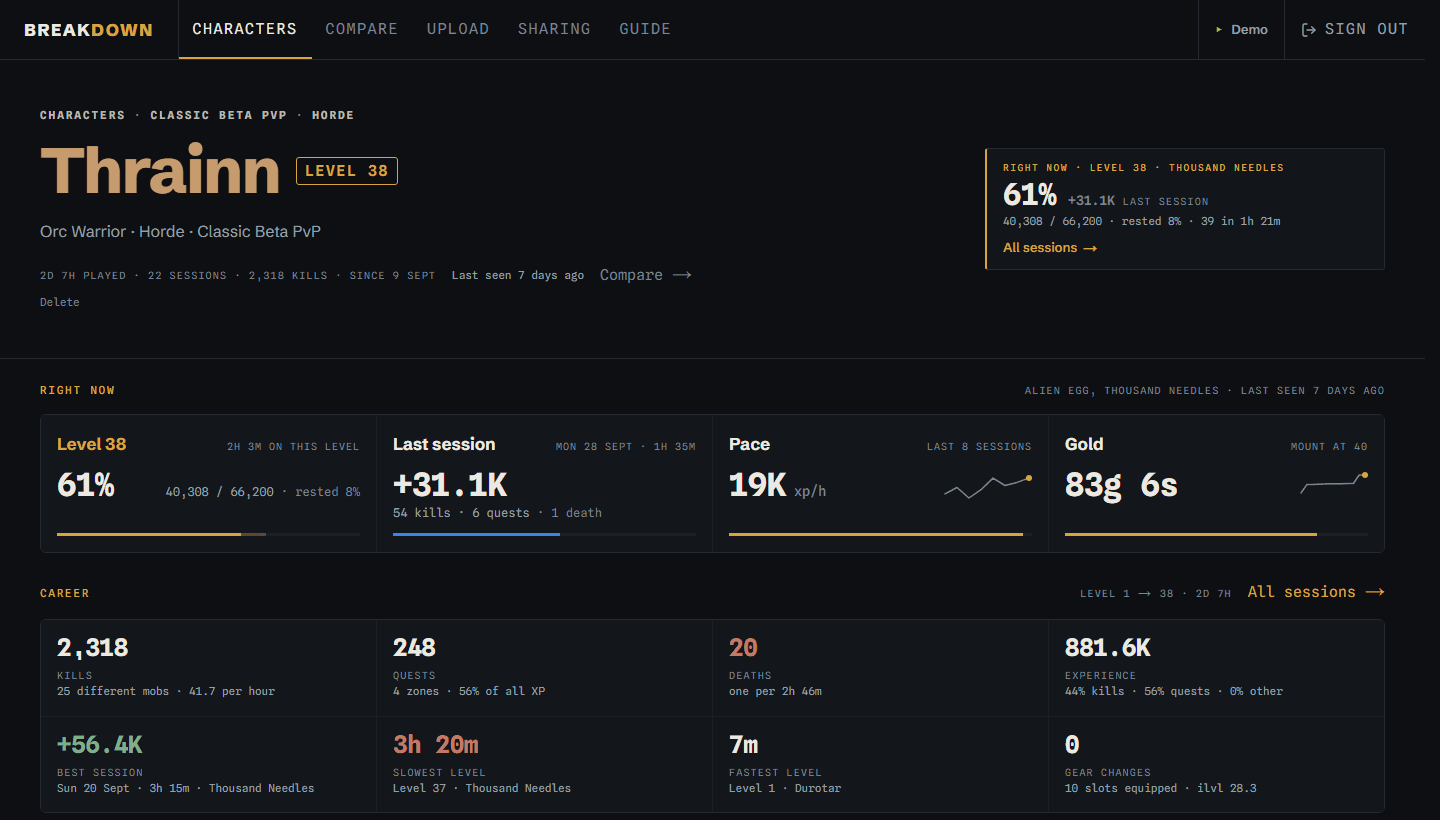Click the 2,318 kills career value
The width and height of the screenshot is (1440, 820).
(93, 648)
